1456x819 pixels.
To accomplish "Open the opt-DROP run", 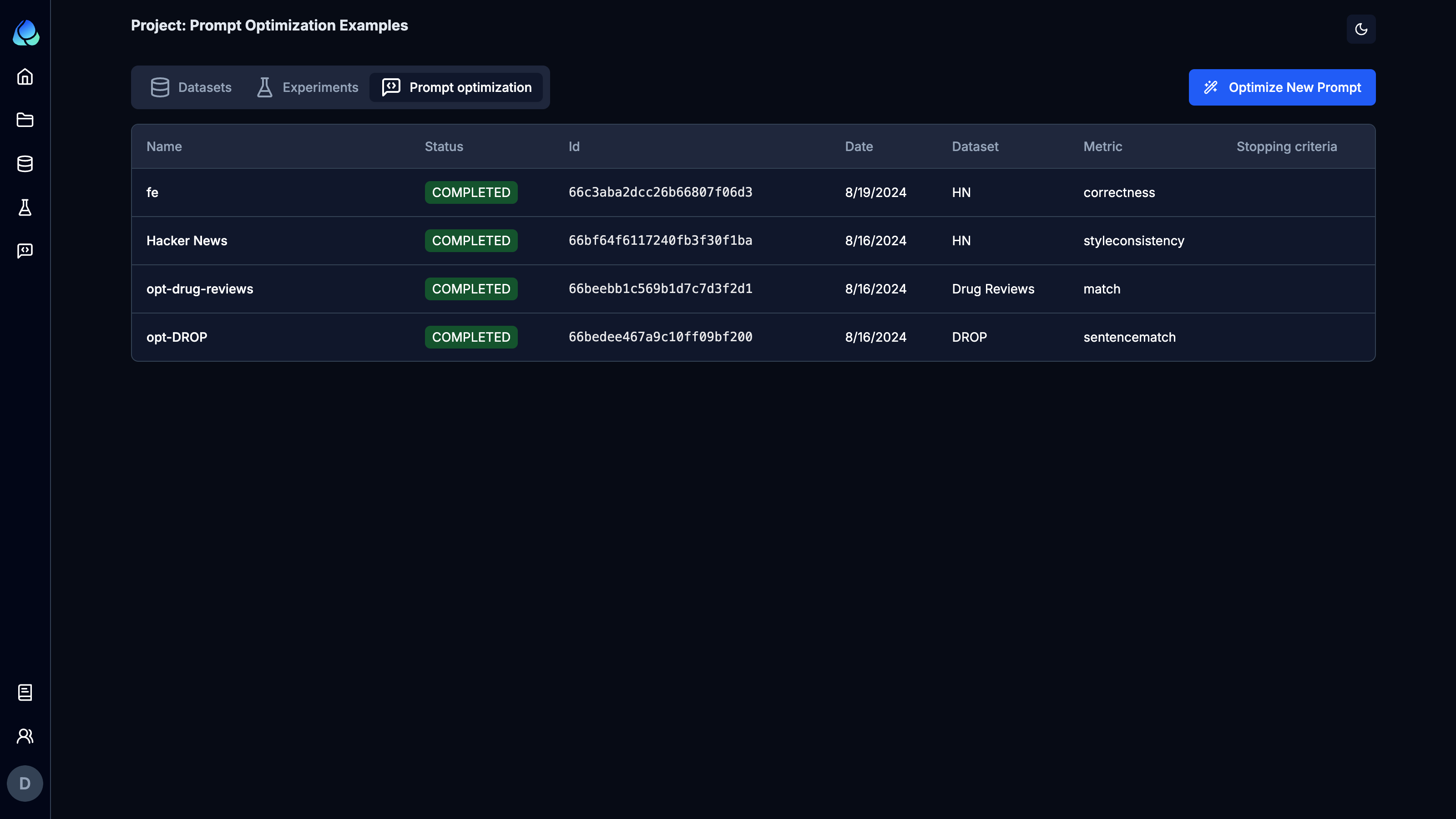I will 177,337.
